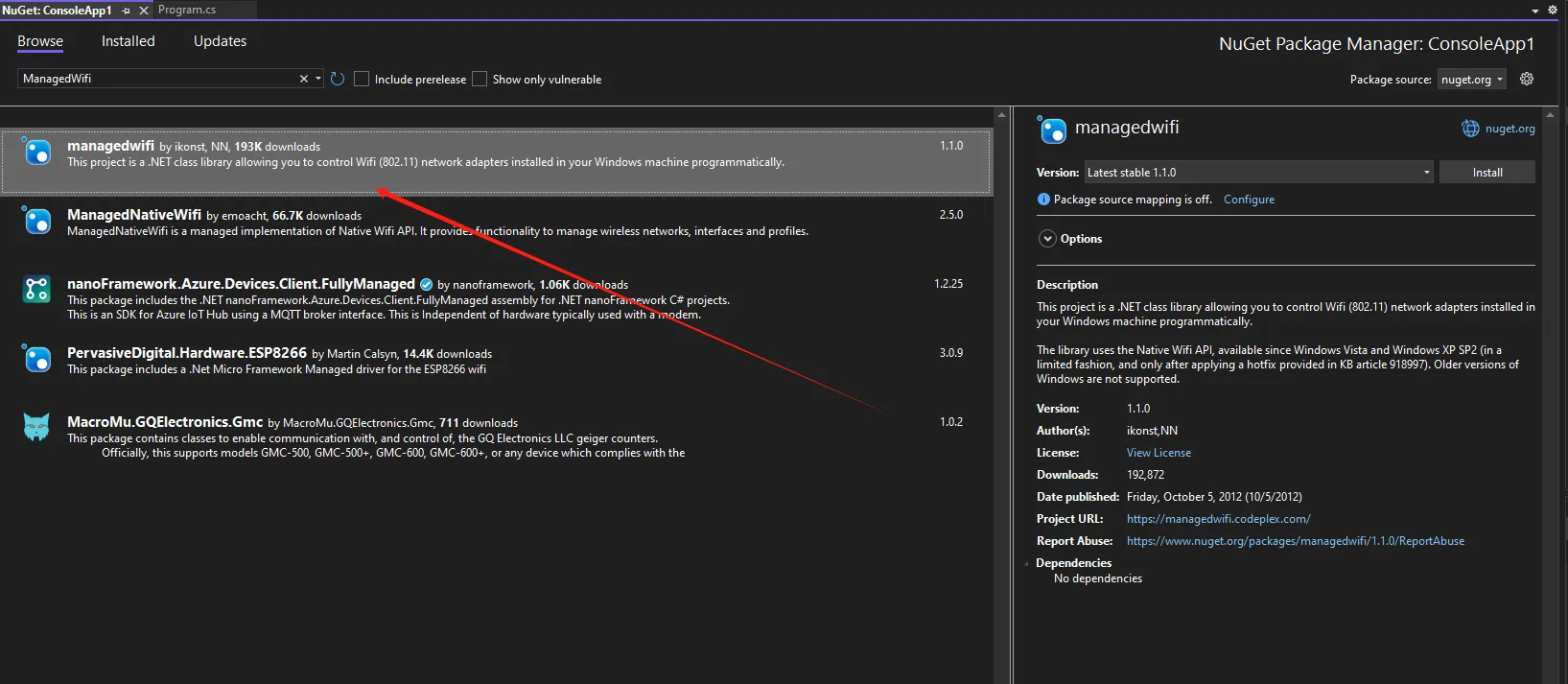Image resolution: width=1568 pixels, height=684 pixels.
Task: Click the managedwifi package icon in the list
Action: [x=36, y=152]
